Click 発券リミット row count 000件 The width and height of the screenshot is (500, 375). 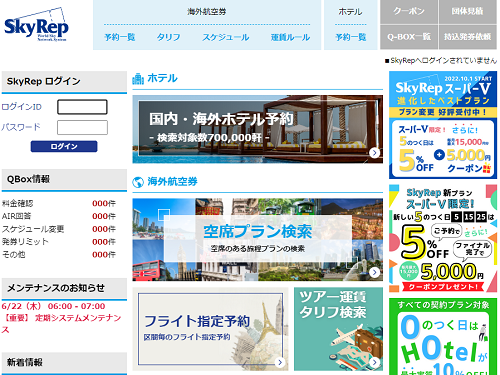(104, 242)
